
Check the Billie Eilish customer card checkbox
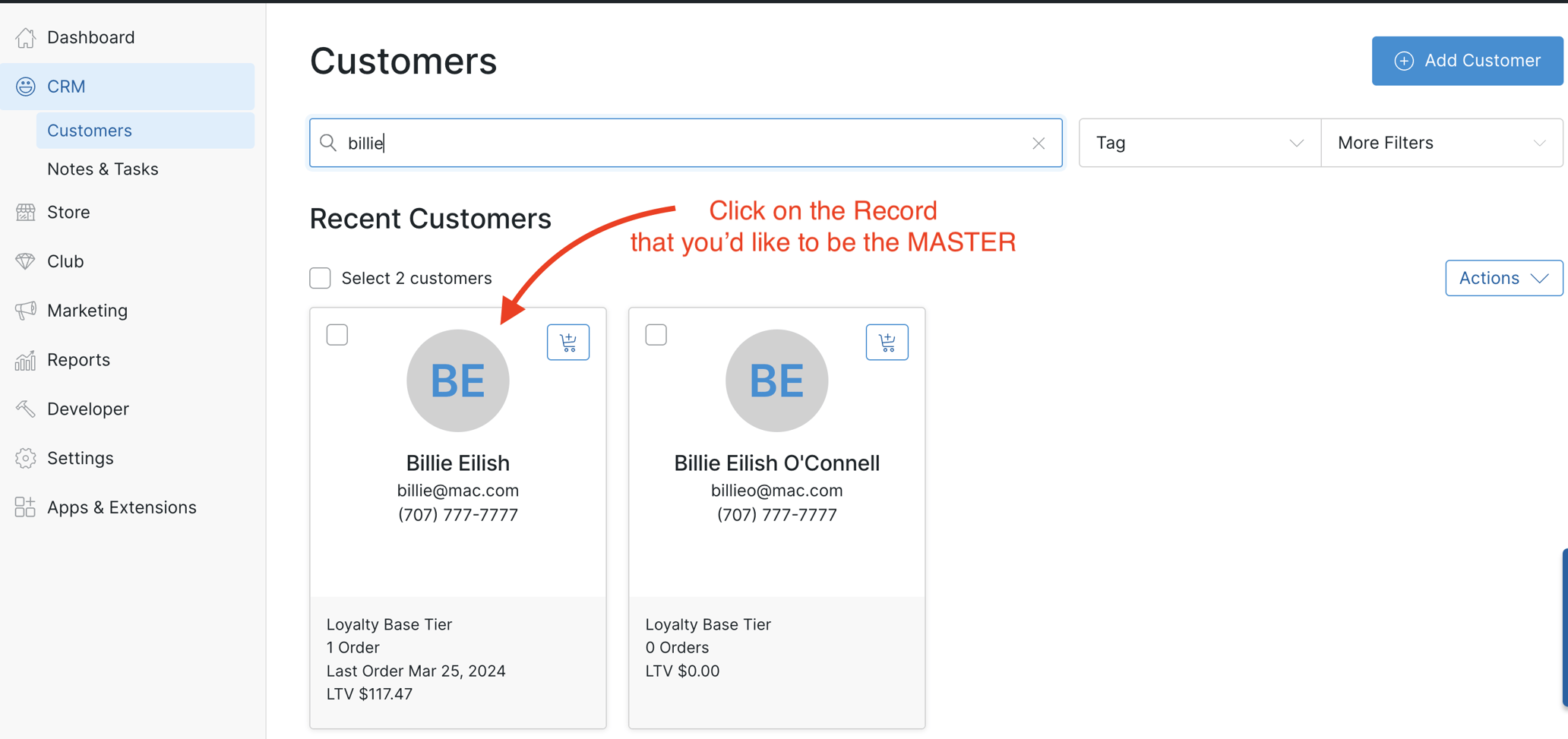(337, 334)
